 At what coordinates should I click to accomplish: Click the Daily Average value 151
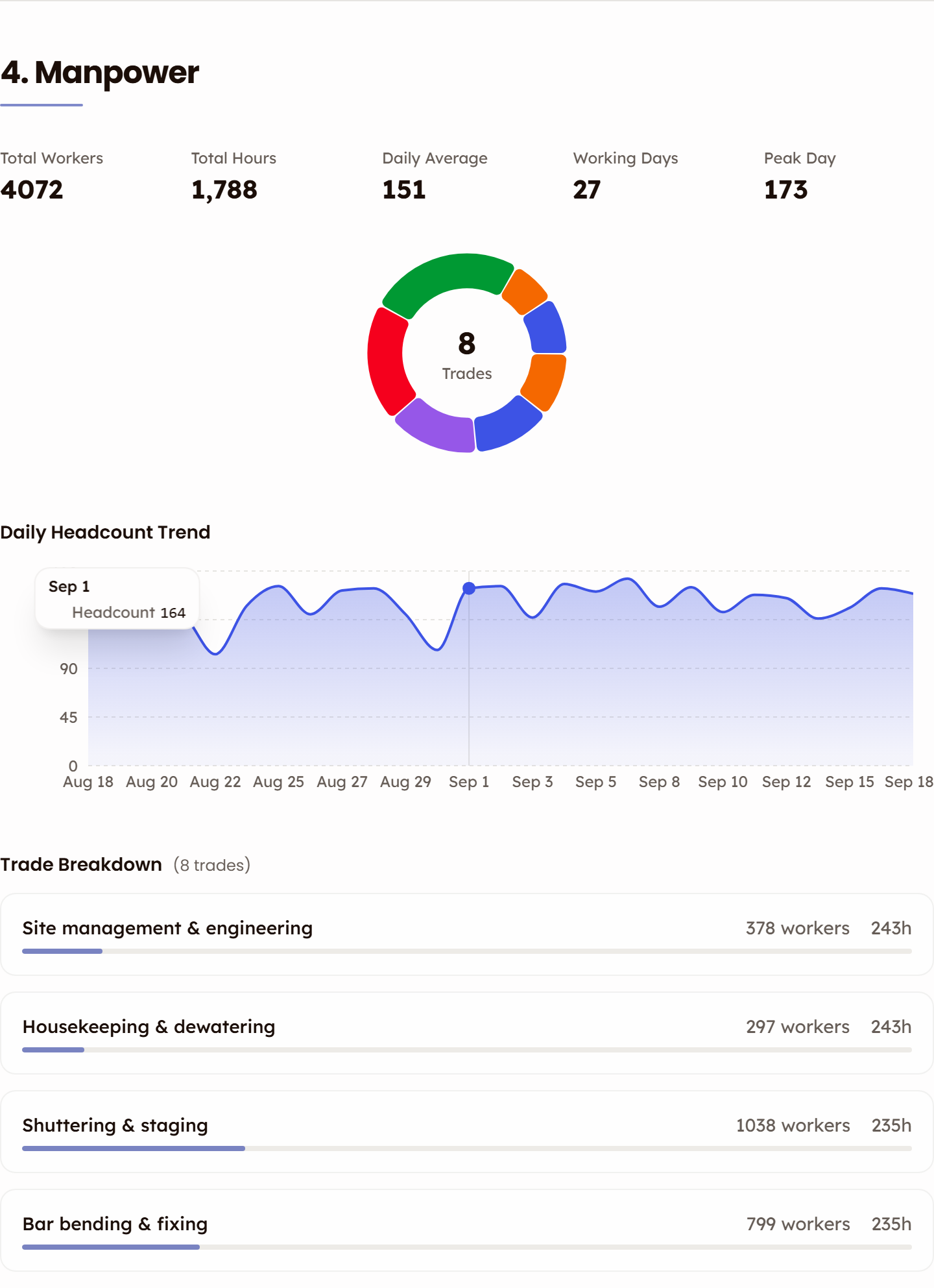(404, 190)
